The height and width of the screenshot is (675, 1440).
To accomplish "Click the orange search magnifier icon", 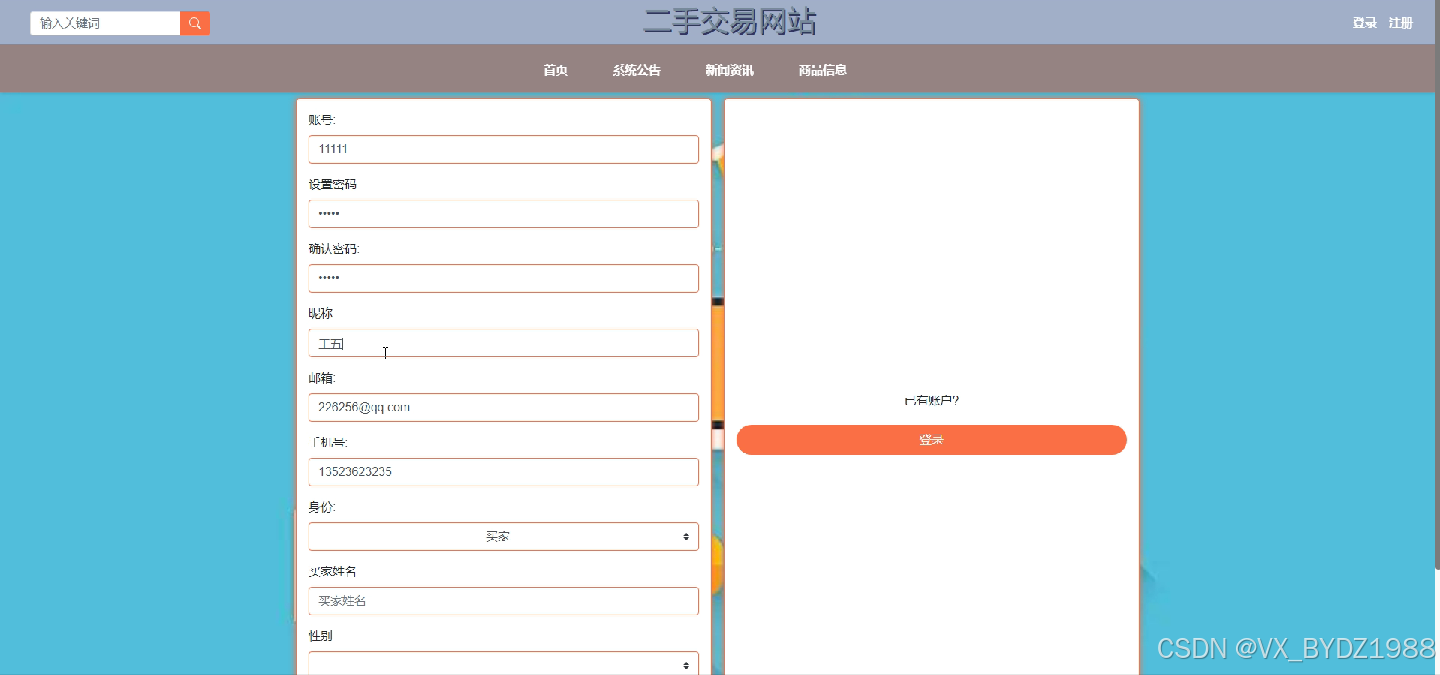I will click(x=195, y=23).
